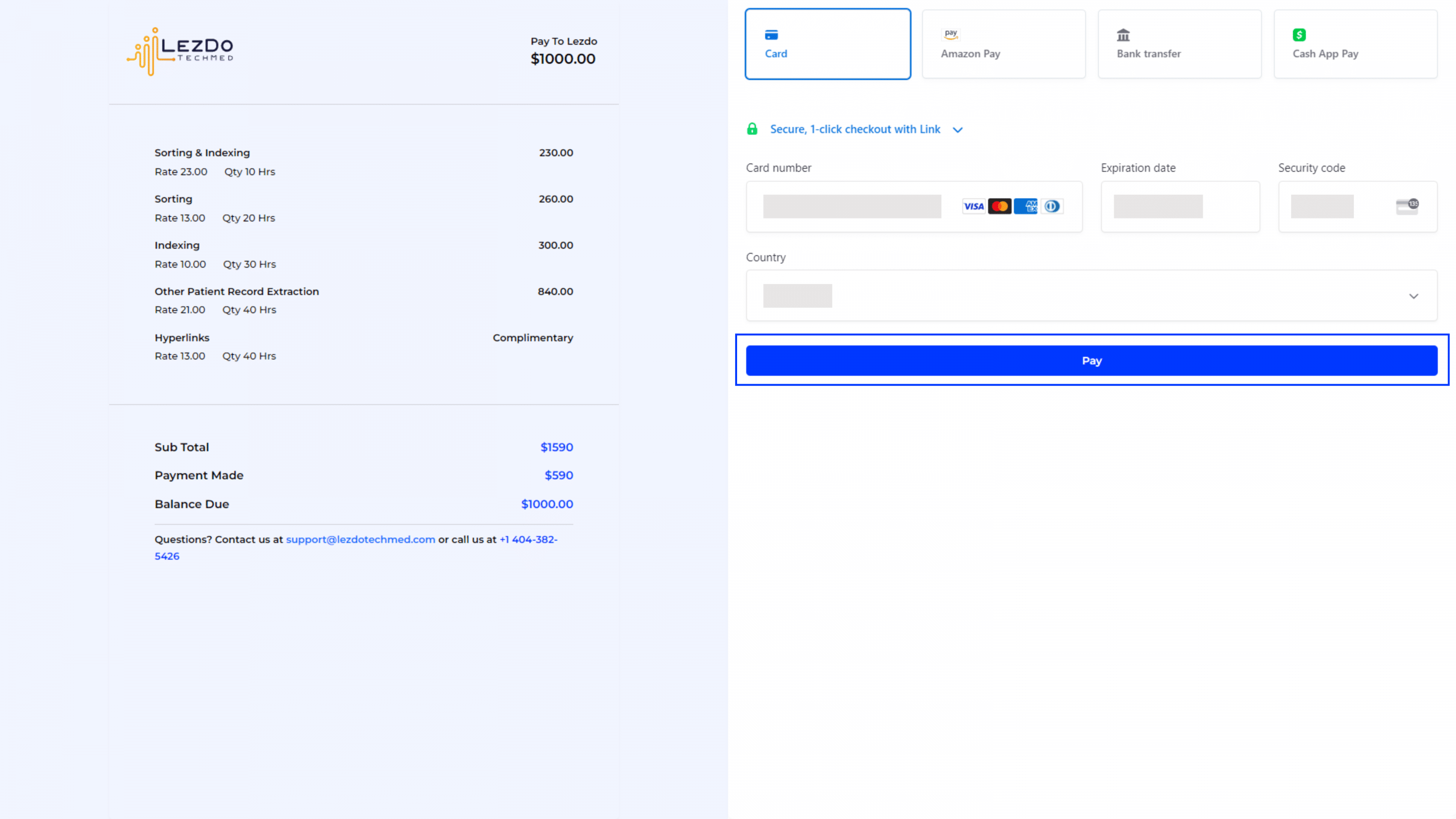Click the green lock icon
This screenshot has height=819, width=1456.
[x=752, y=129]
